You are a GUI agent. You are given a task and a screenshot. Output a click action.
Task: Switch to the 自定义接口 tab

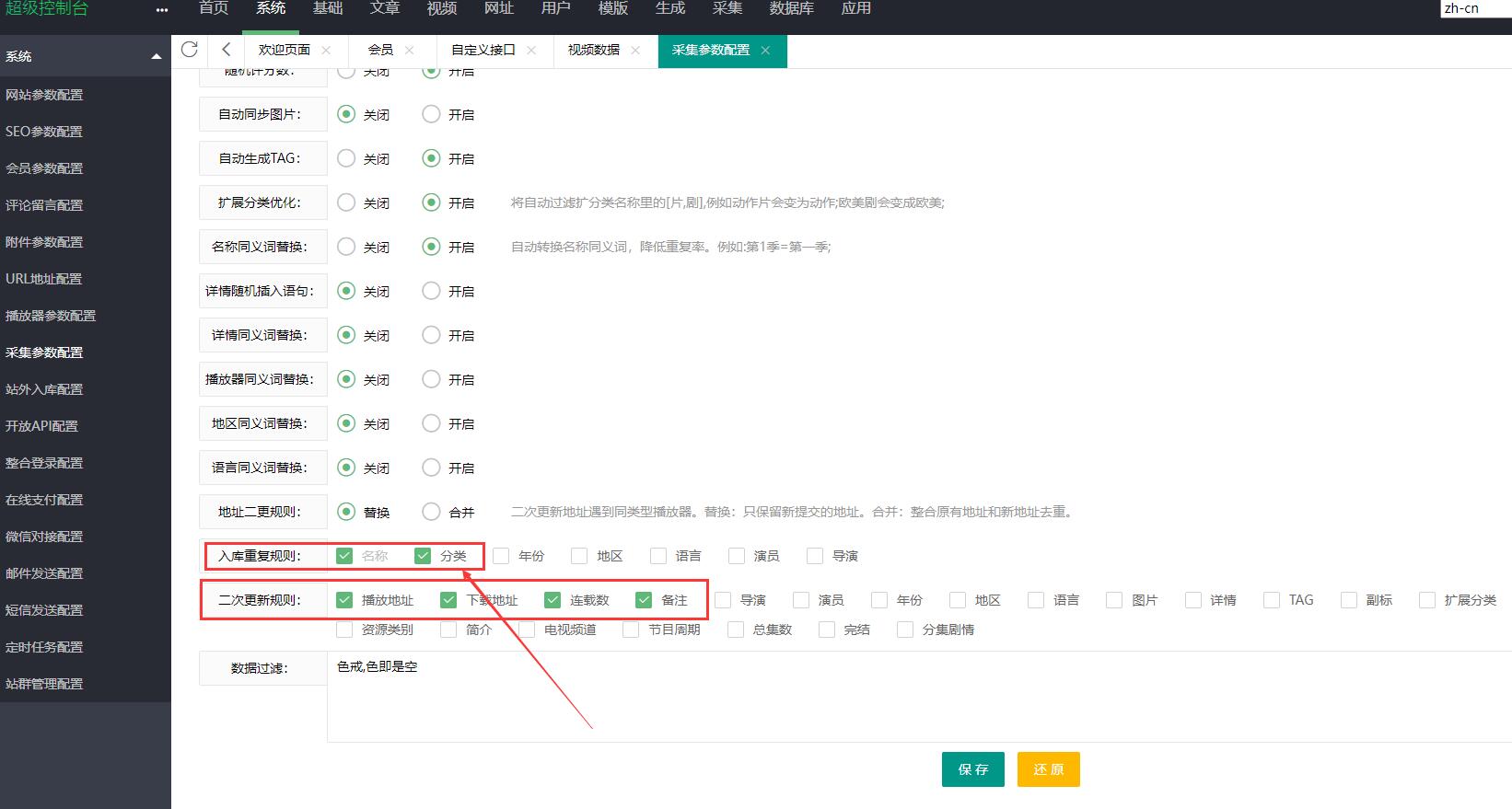click(x=483, y=50)
